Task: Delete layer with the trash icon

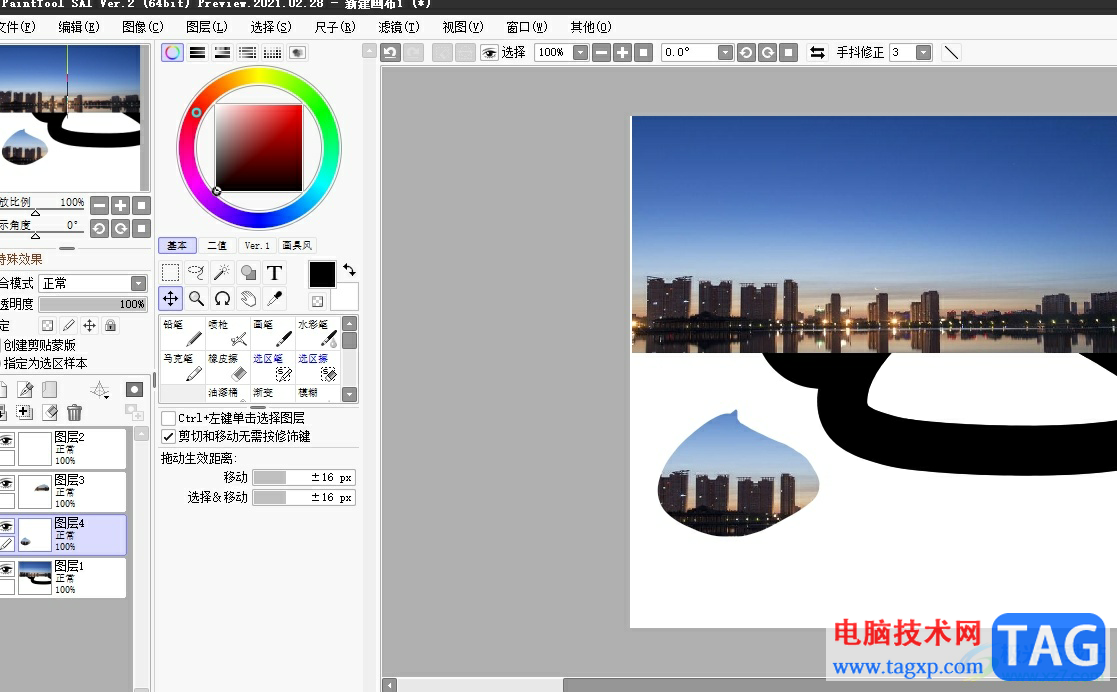Action: 74,412
